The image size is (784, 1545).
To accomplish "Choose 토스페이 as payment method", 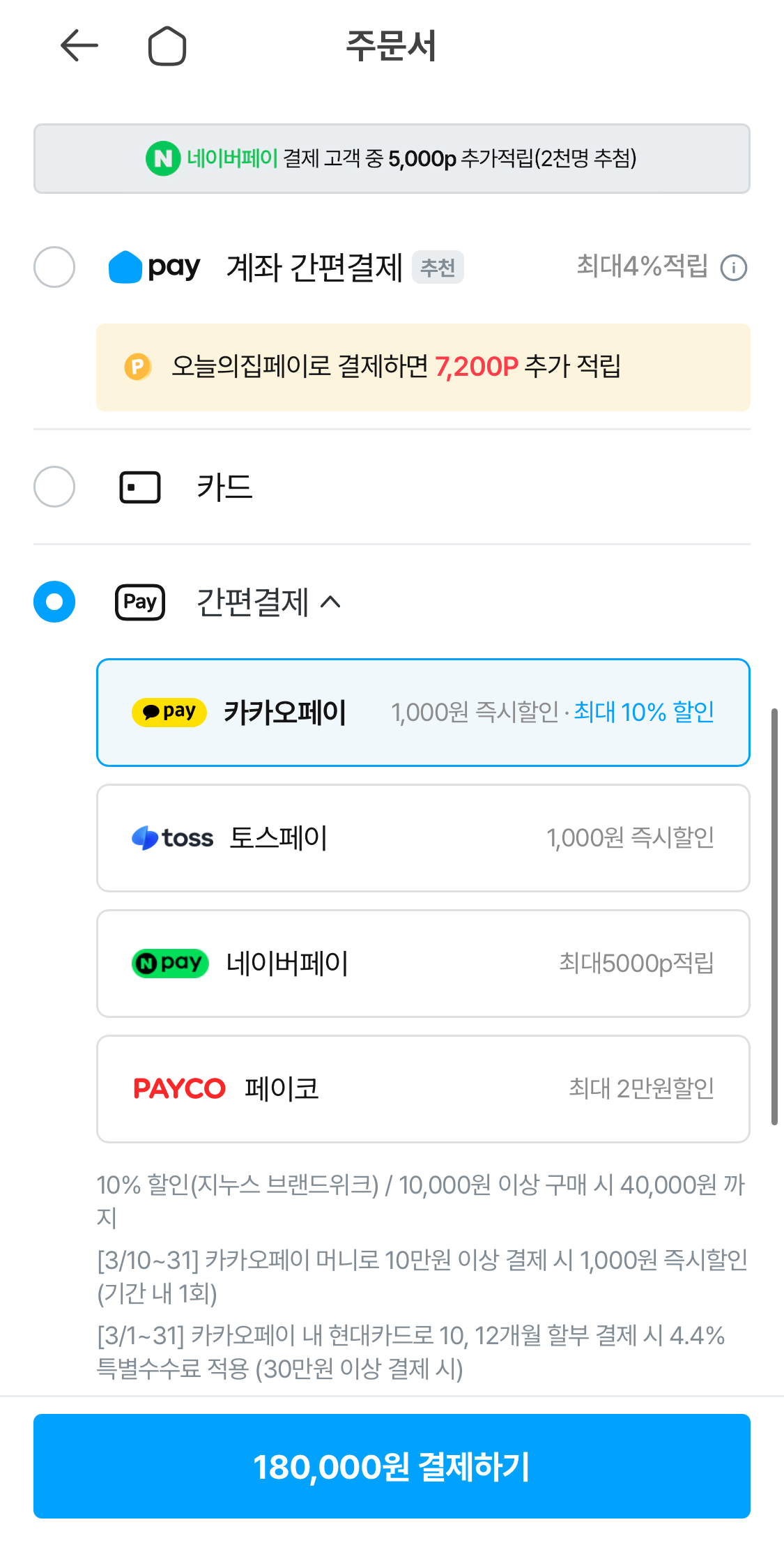I will [x=423, y=838].
